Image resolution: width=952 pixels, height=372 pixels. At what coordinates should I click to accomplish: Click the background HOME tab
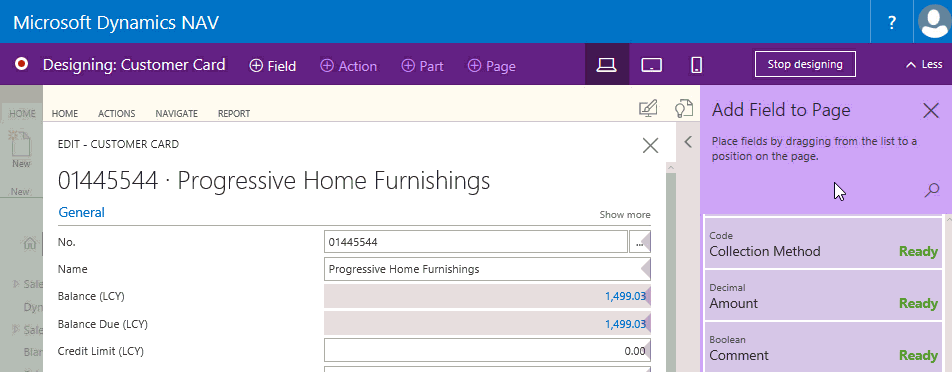22,113
